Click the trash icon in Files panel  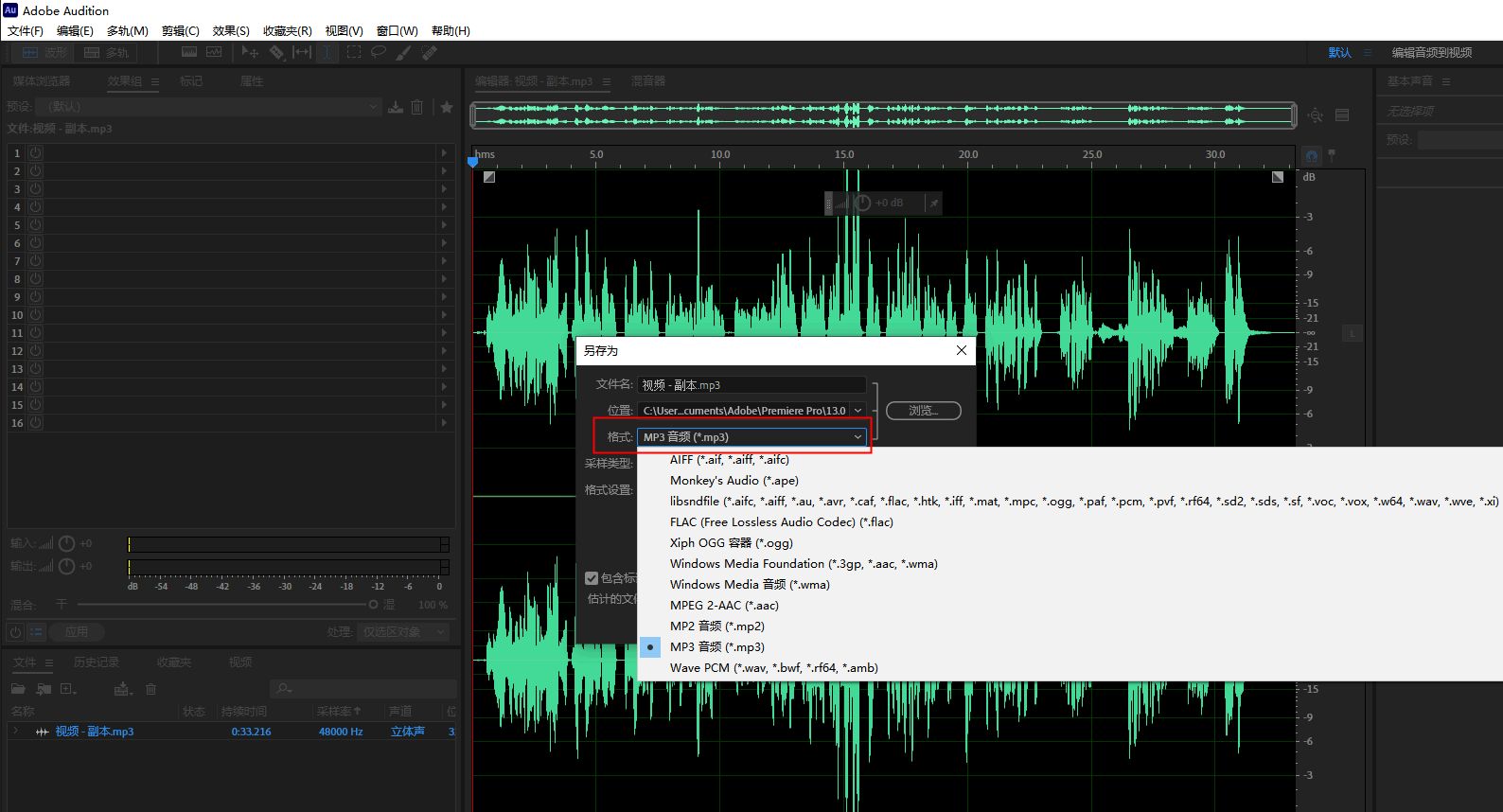click(150, 689)
